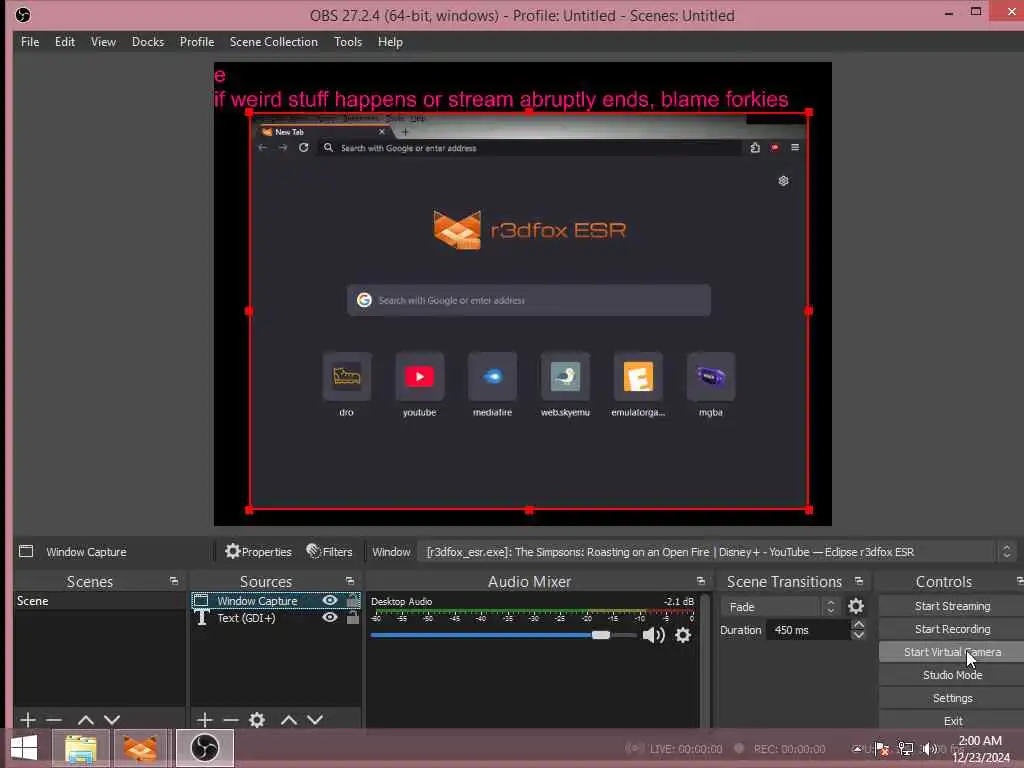Open network tray icon
Viewport: 1024px width, 768px height.
pos(906,749)
